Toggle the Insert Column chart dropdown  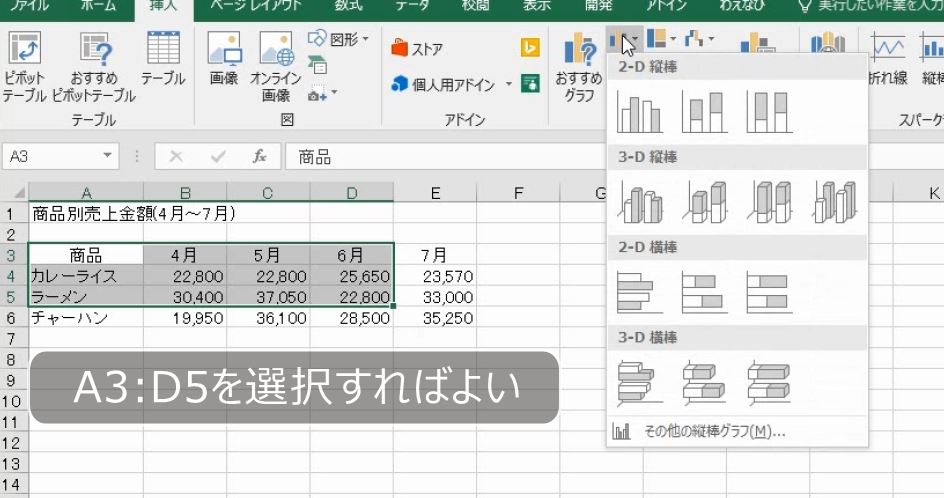[624, 40]
